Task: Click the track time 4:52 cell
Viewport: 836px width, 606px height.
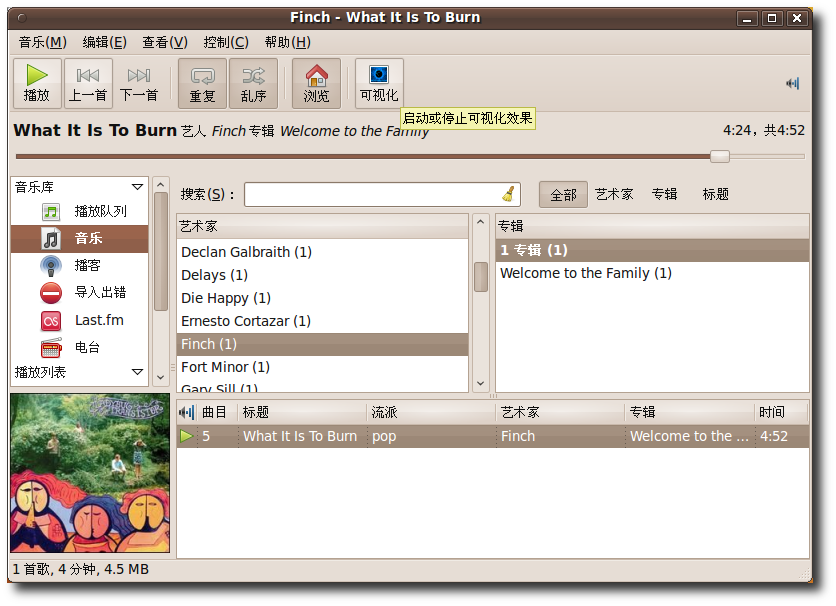Action: [782, 437]
